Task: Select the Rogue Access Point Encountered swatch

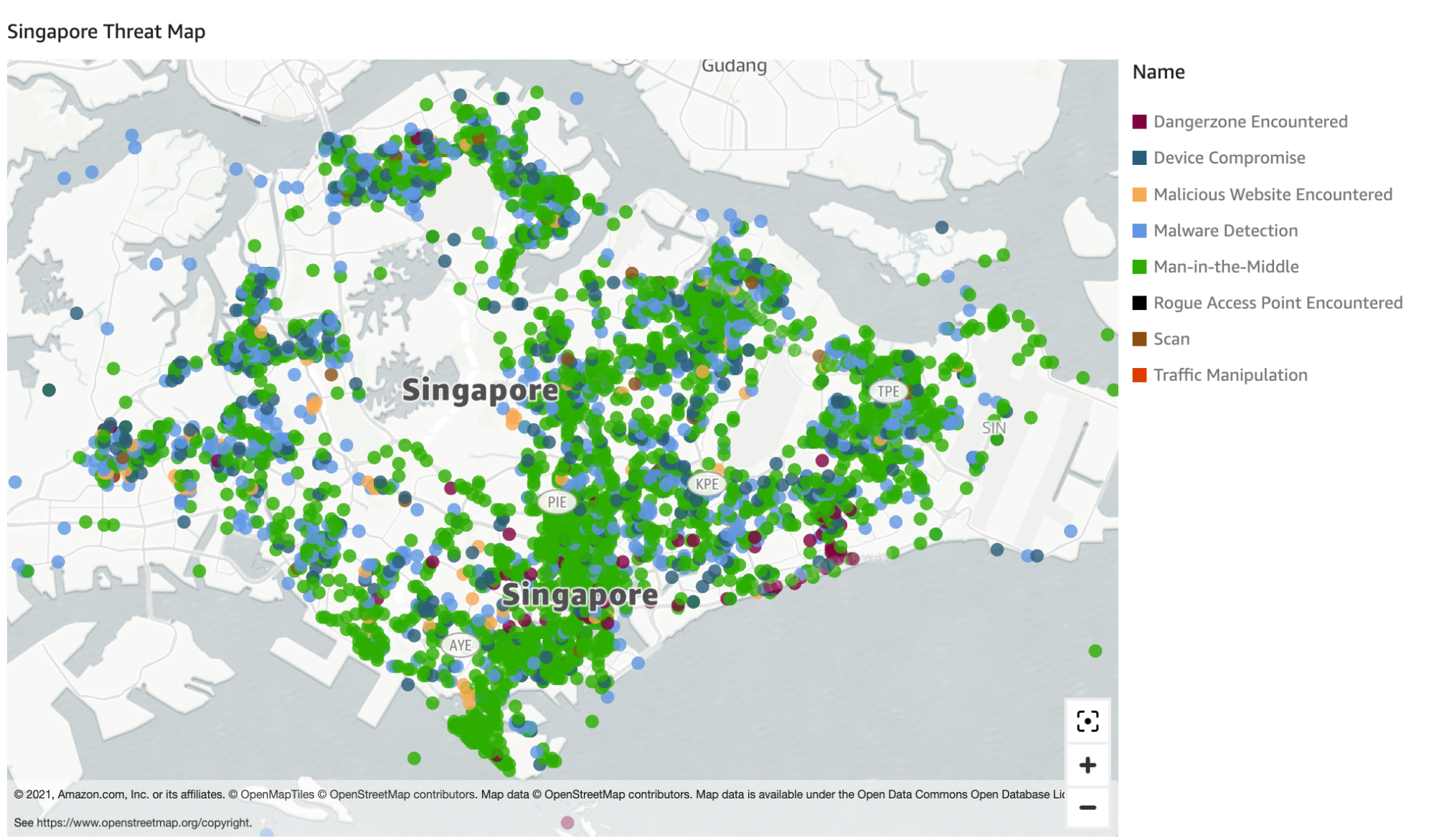Action: tap(1139, 303)
